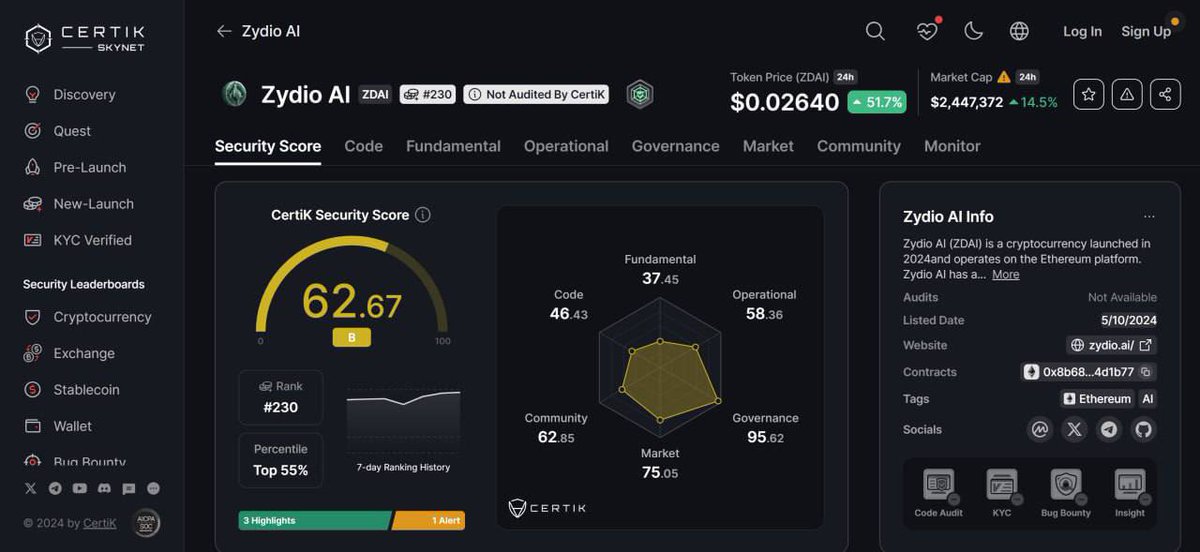The height and width of the screenshot is (552, 1200).
Task: Open the language globe icon
Action: (1019, 31)
